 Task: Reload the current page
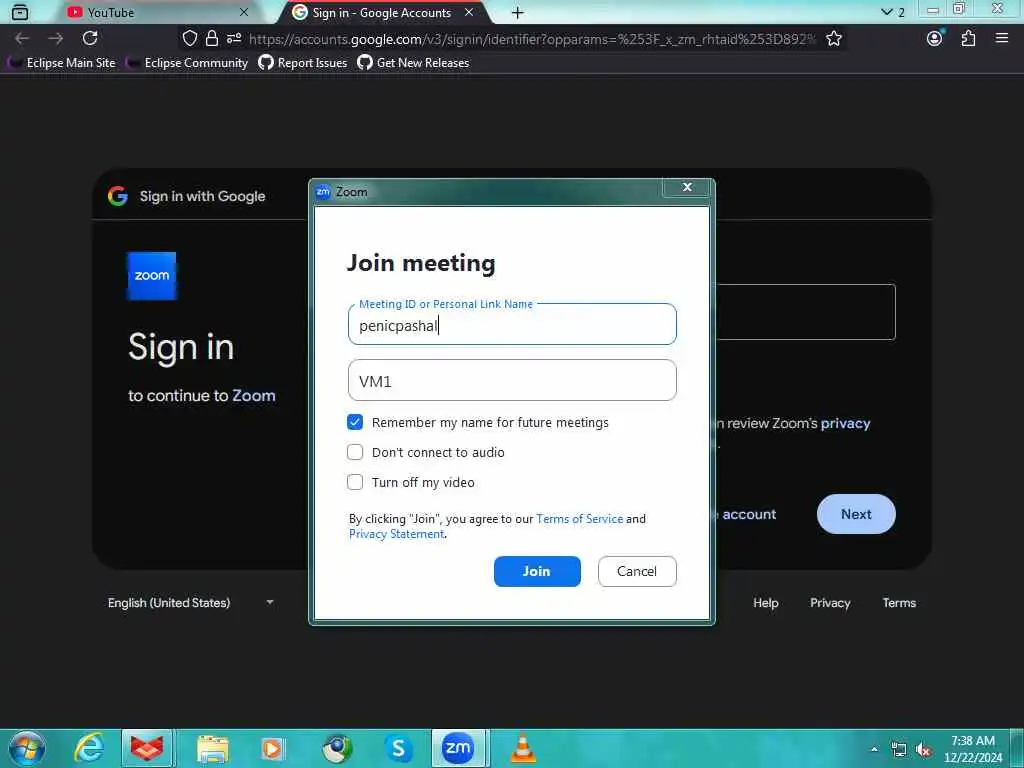pyautogui.click(x=90, y=39)
